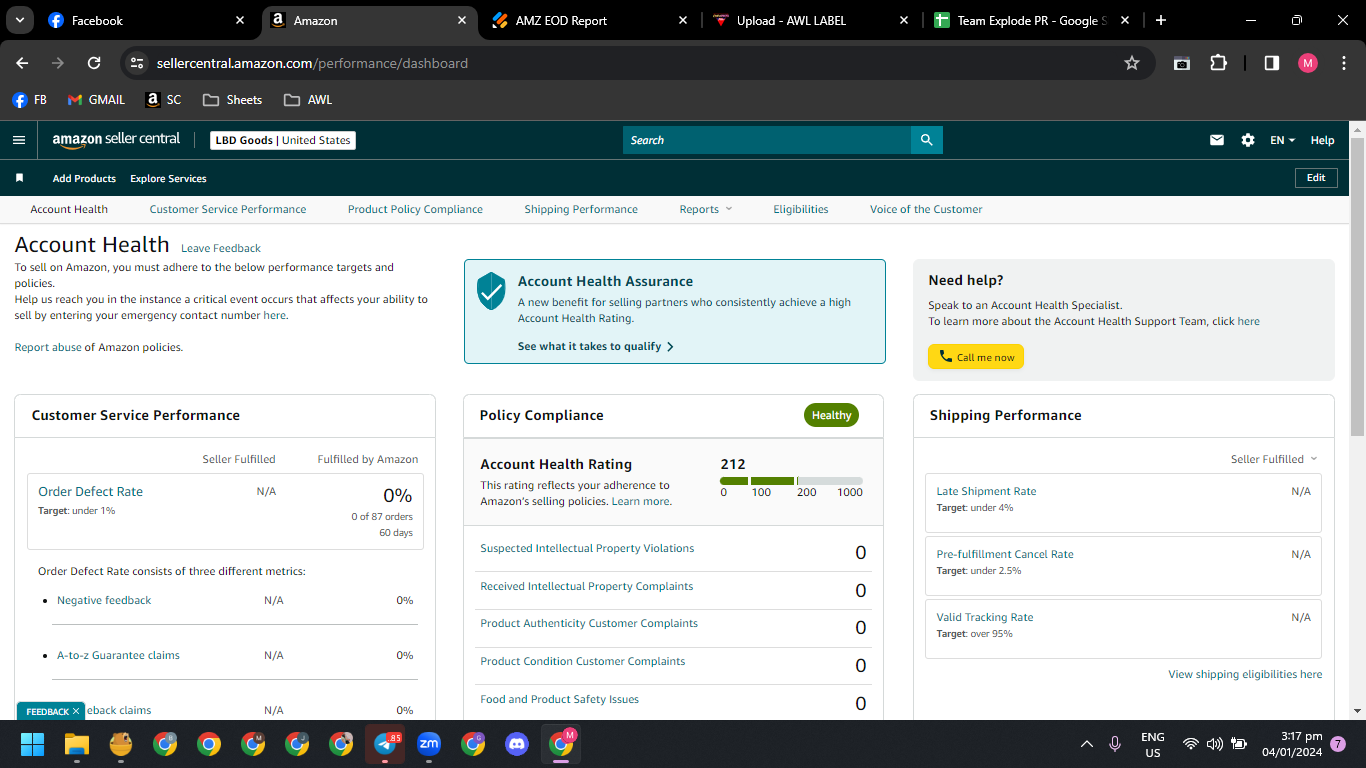Viewport: 1366px width, 768px height.
Task: Open the ENG US keyboard language switcher
Action: [x=1152, y=744]
